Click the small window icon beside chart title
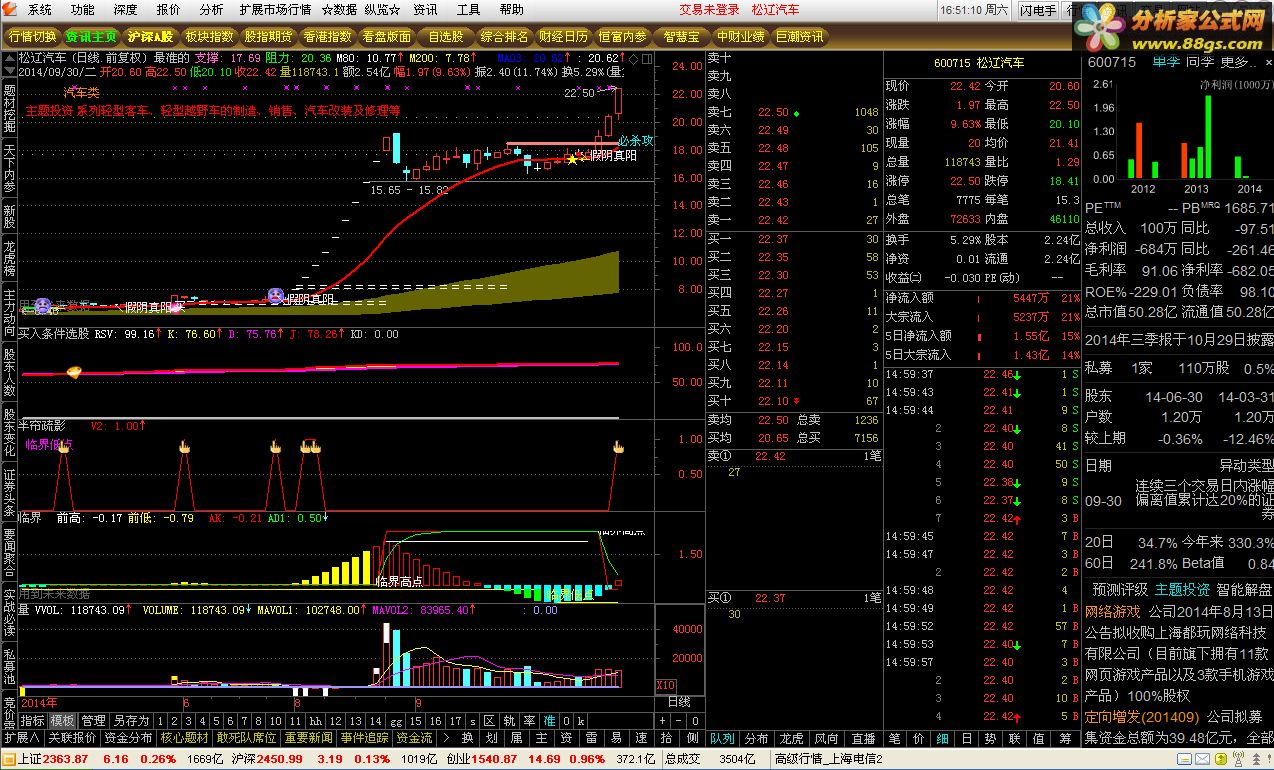 (646, 58)
